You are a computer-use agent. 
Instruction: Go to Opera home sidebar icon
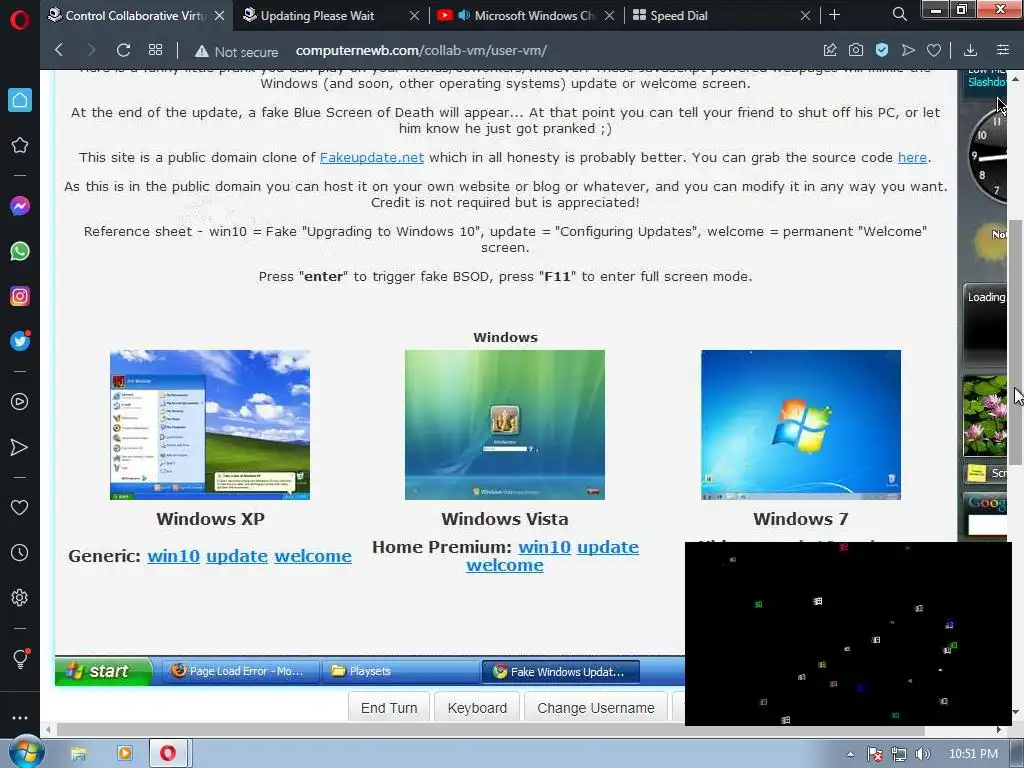click(20, 100)
